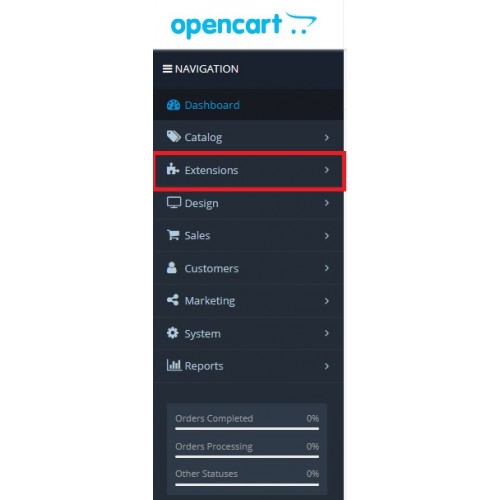Expand the Catalog menu chevron
Screen dimensions: 500x500
327,137
